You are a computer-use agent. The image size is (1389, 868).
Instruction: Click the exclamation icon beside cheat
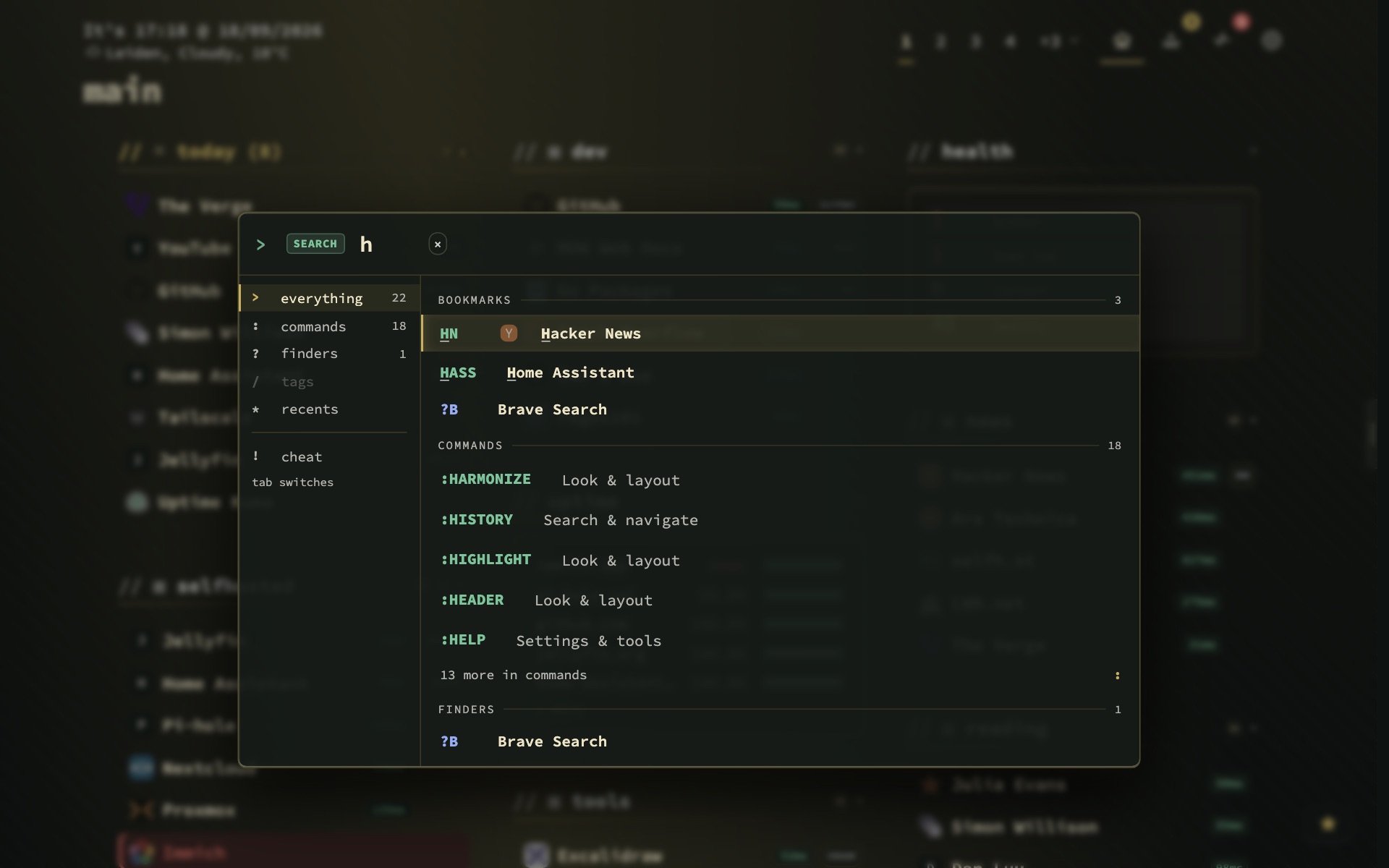255,456
